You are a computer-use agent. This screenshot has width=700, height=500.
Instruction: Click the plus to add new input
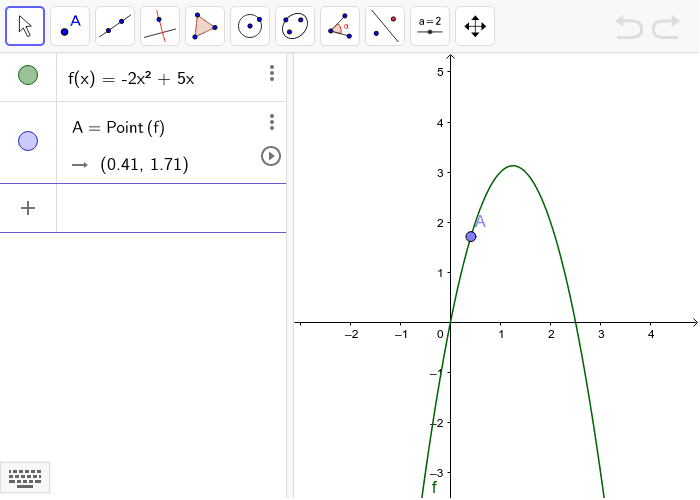28,208
